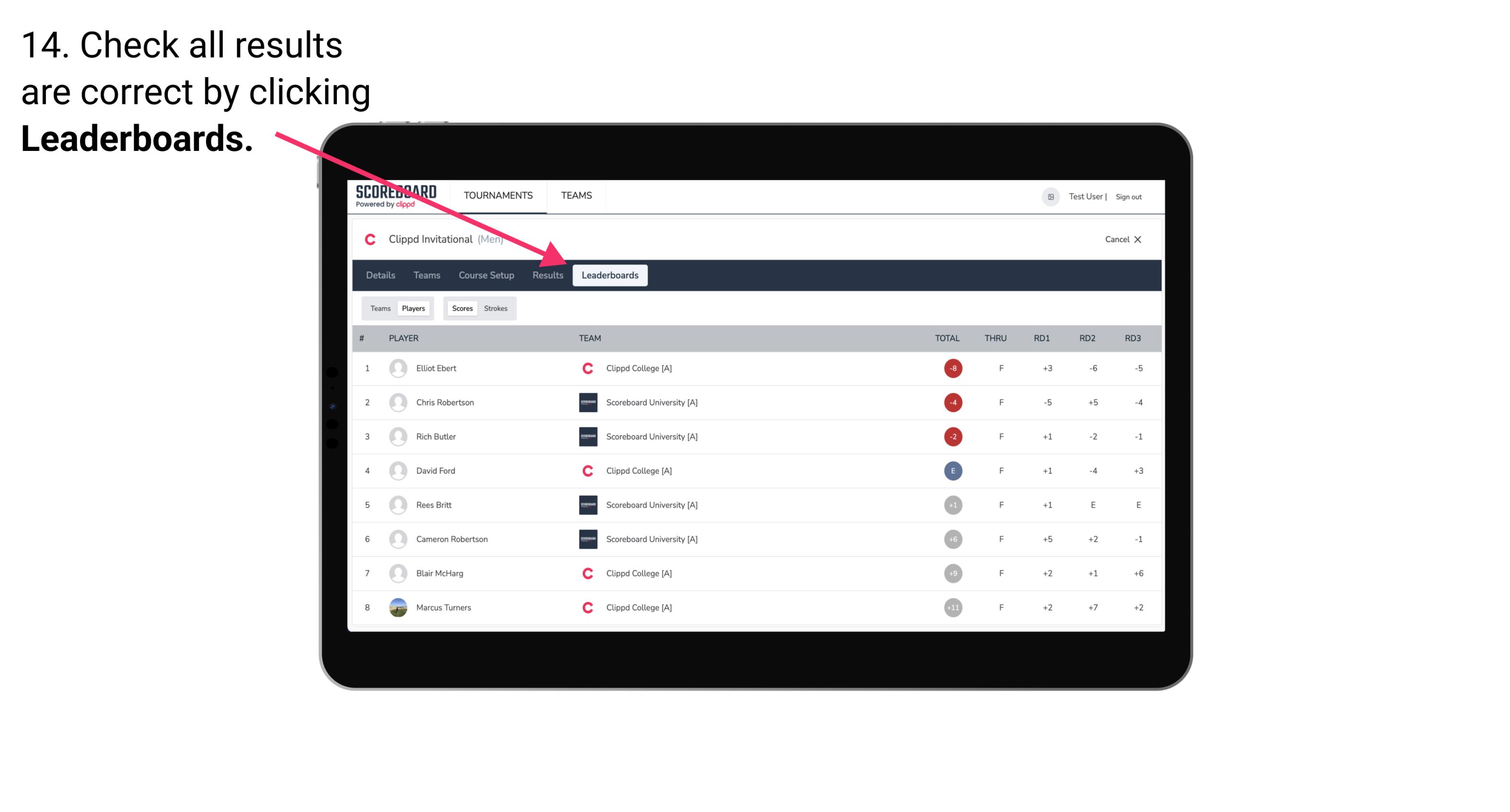
Task: Click the Players filter button
Action: tap(413, 308)
